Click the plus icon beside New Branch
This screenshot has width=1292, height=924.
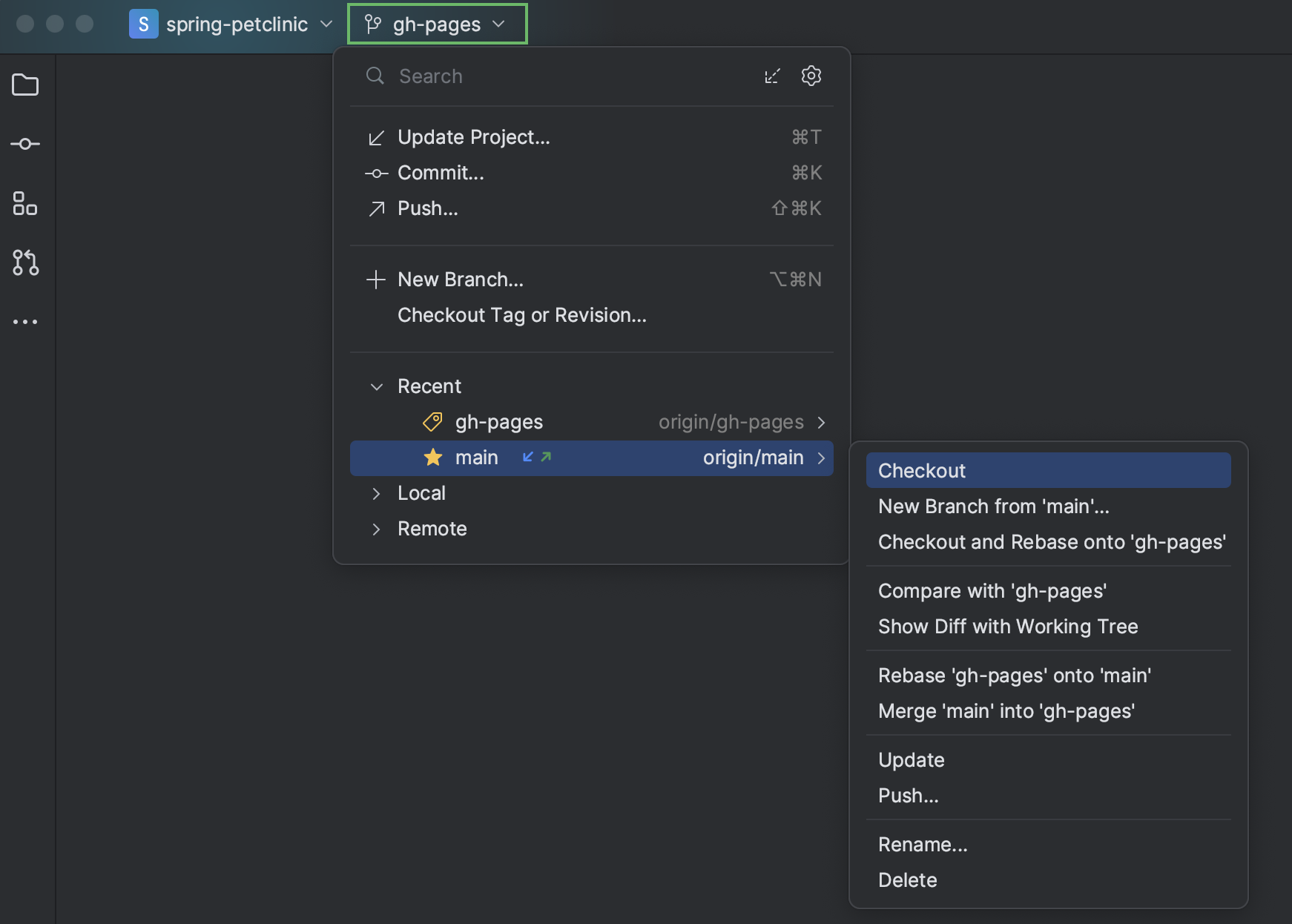[375, 280]
